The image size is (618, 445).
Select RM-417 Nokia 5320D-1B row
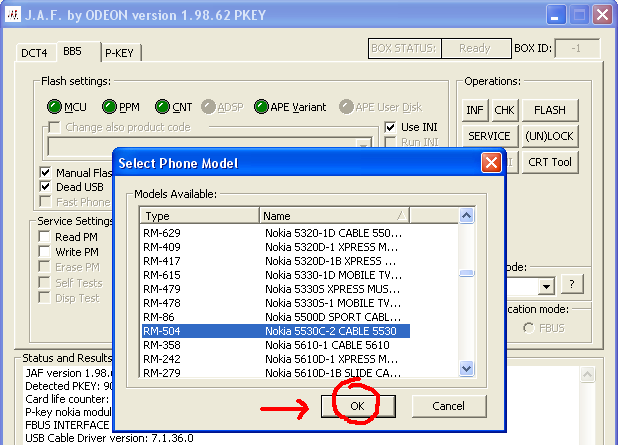click(x=275, y=261)
